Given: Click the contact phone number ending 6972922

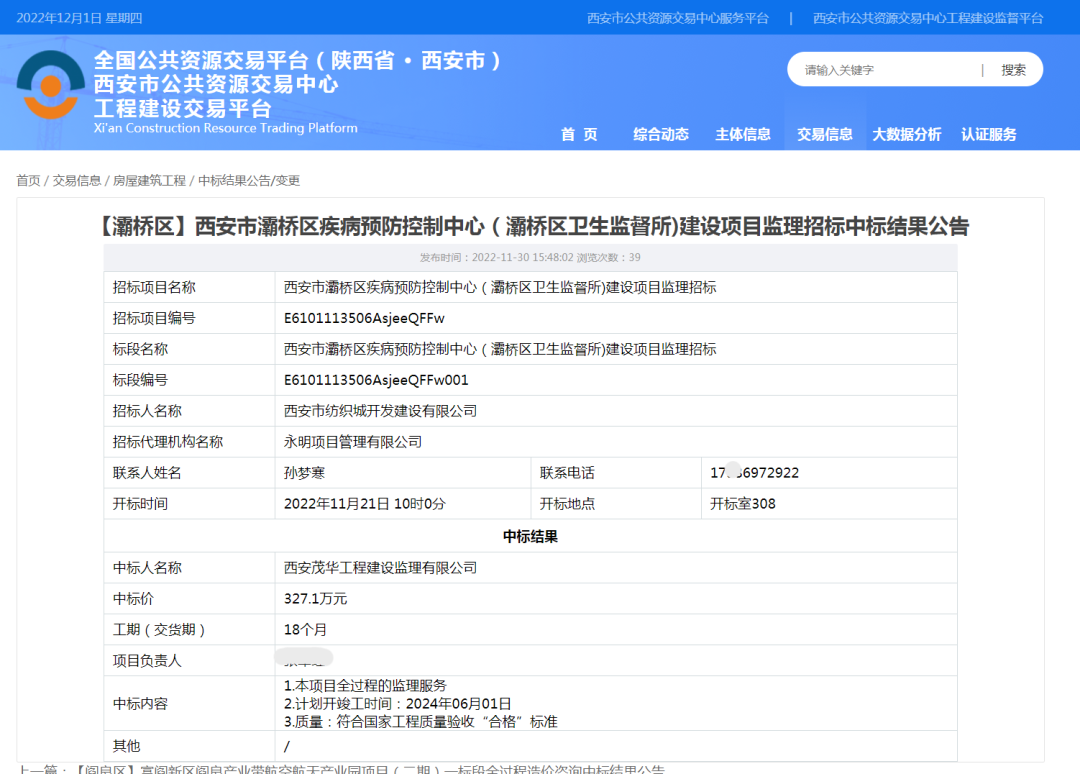Looking at the screenshot, I should pos(754,473).
